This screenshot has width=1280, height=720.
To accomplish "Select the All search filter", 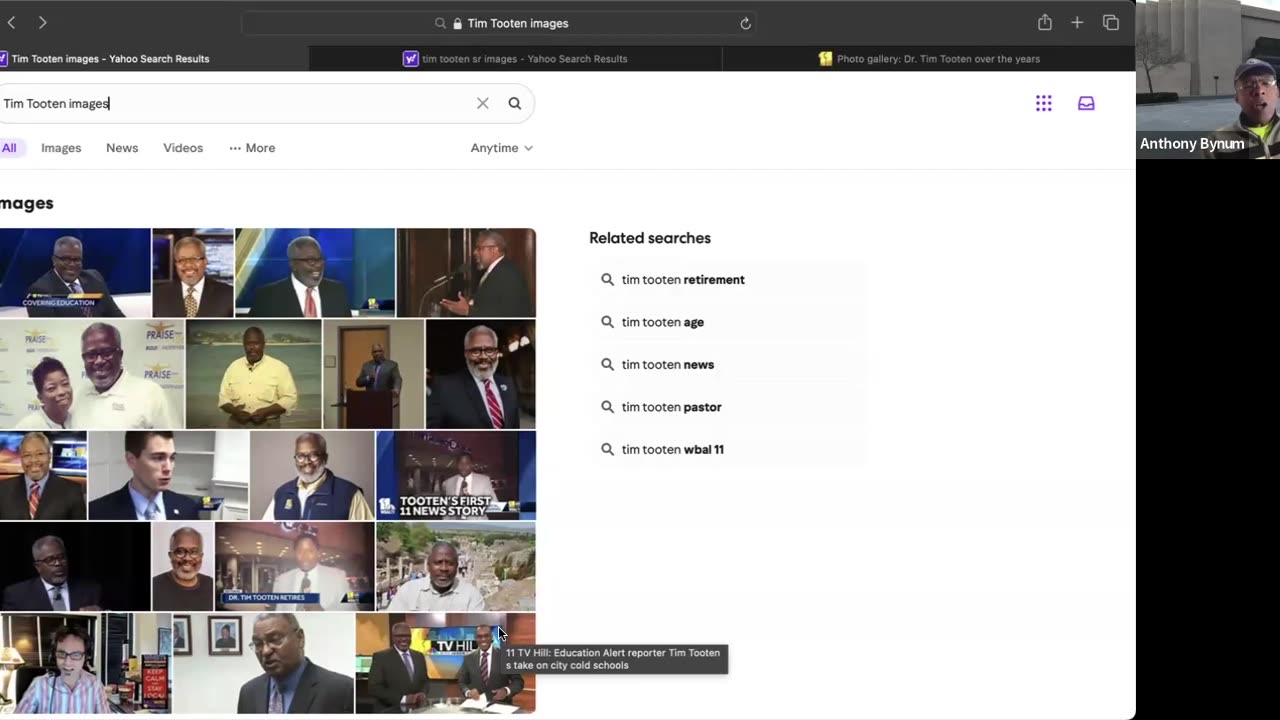I will 9,148.
